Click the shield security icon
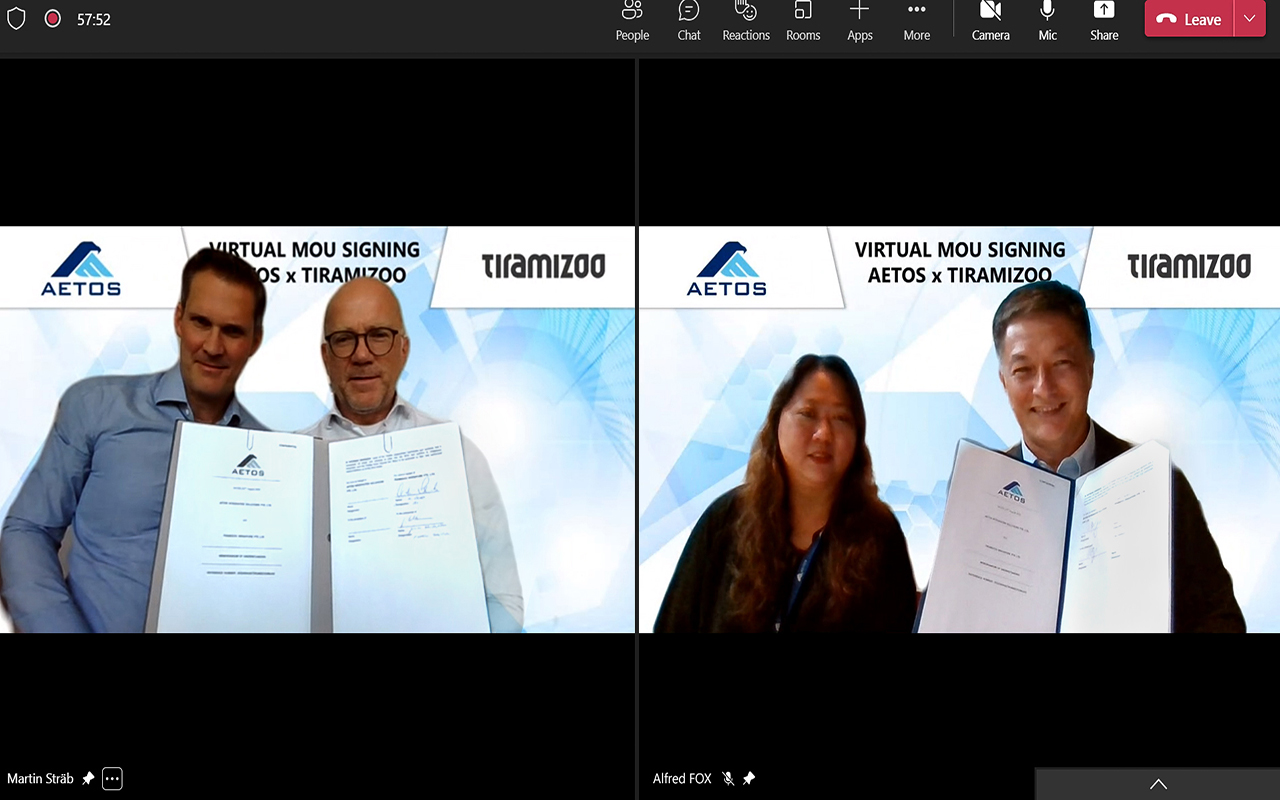The image size is (1280, 800). point(16,19)
